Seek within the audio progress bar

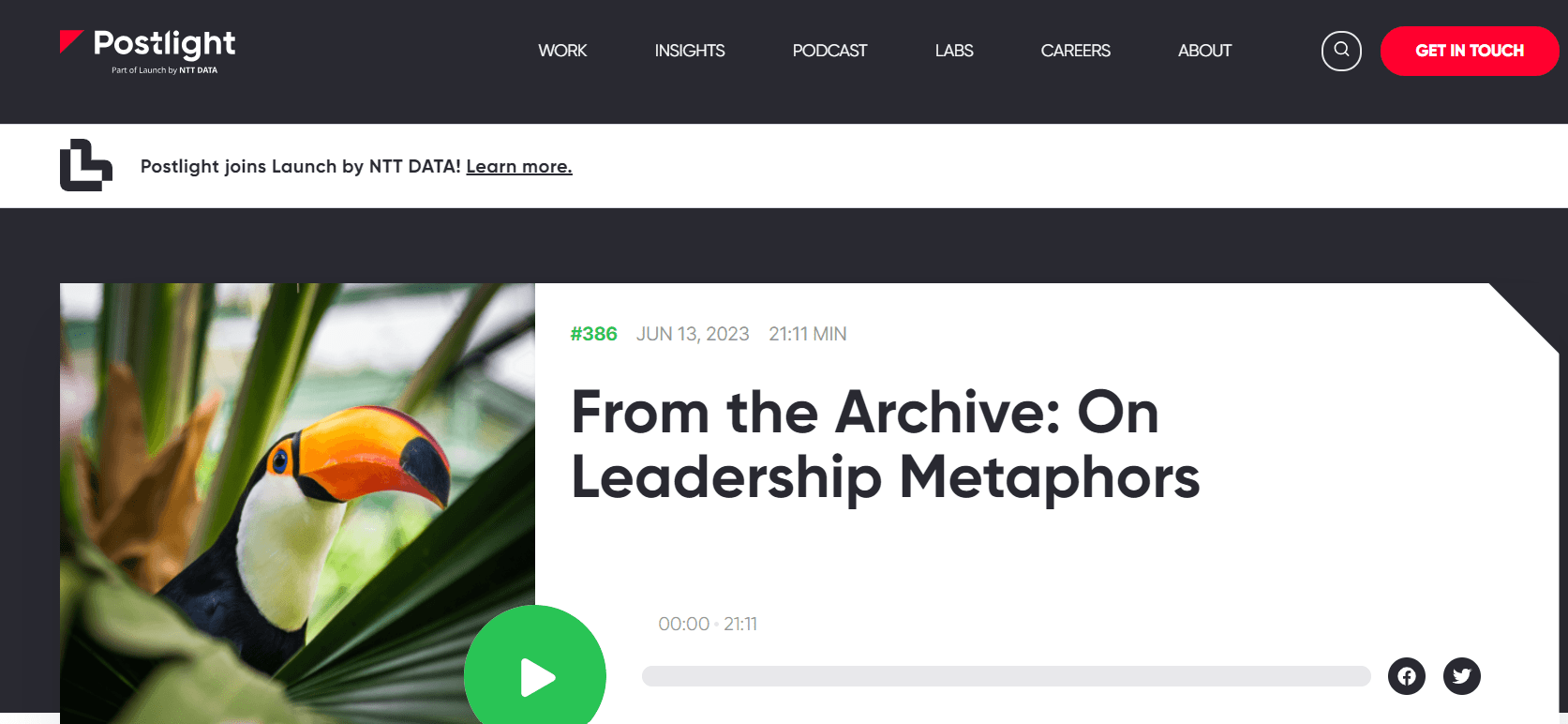(x=1006, y=676)
